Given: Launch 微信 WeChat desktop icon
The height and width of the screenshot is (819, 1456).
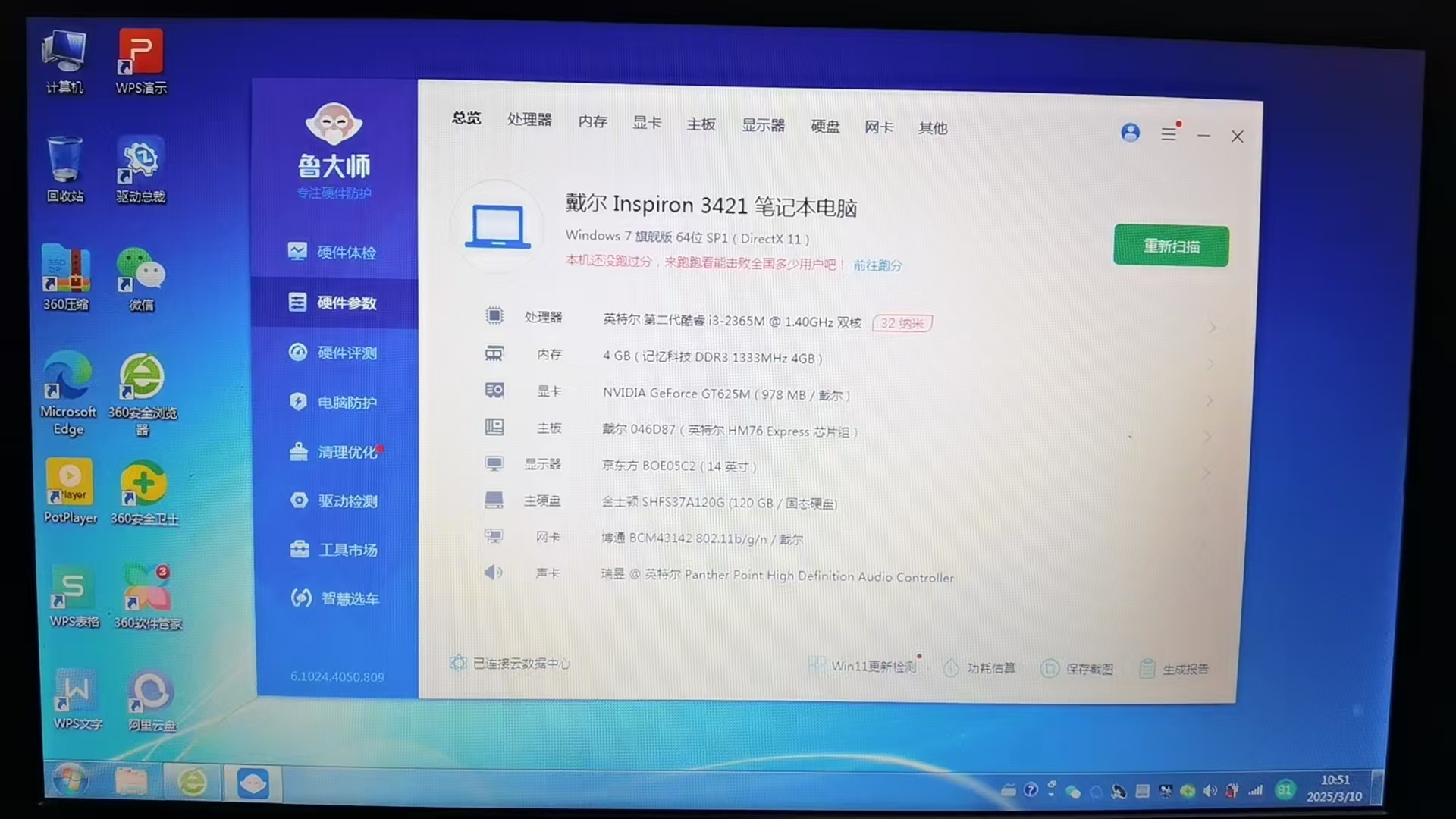Looking at the screenshot, I should pyautogui.click(x=141, y=279).
